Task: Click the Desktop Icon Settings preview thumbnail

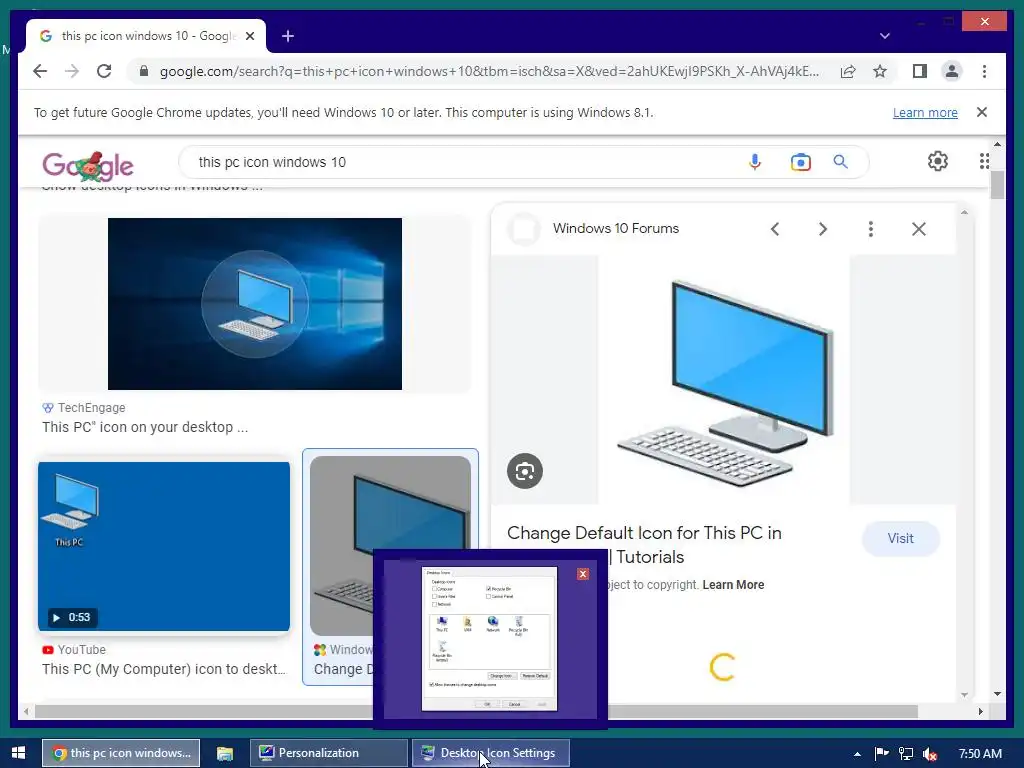Action: (x=490, y=639)
